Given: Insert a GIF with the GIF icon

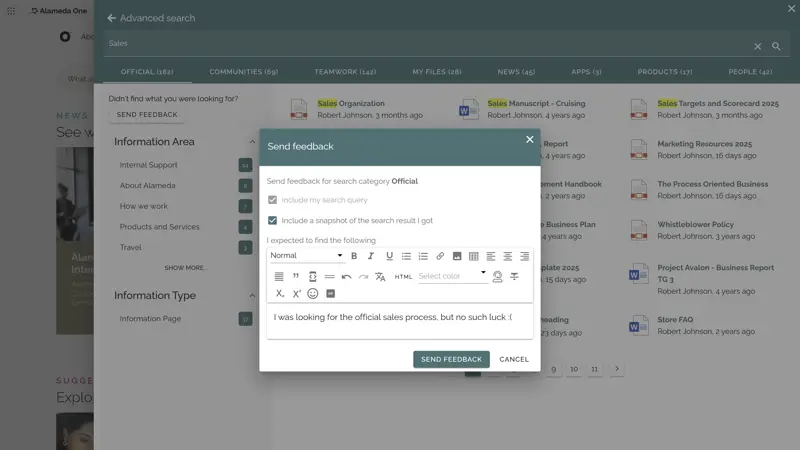Looking at the screenshot, I should (331, 293).
